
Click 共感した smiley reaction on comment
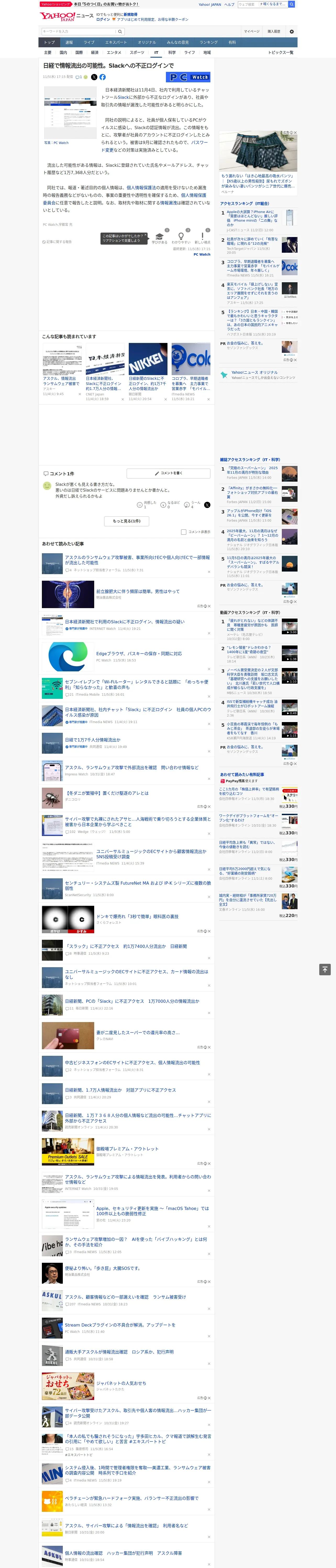click(x=140, y=505)
